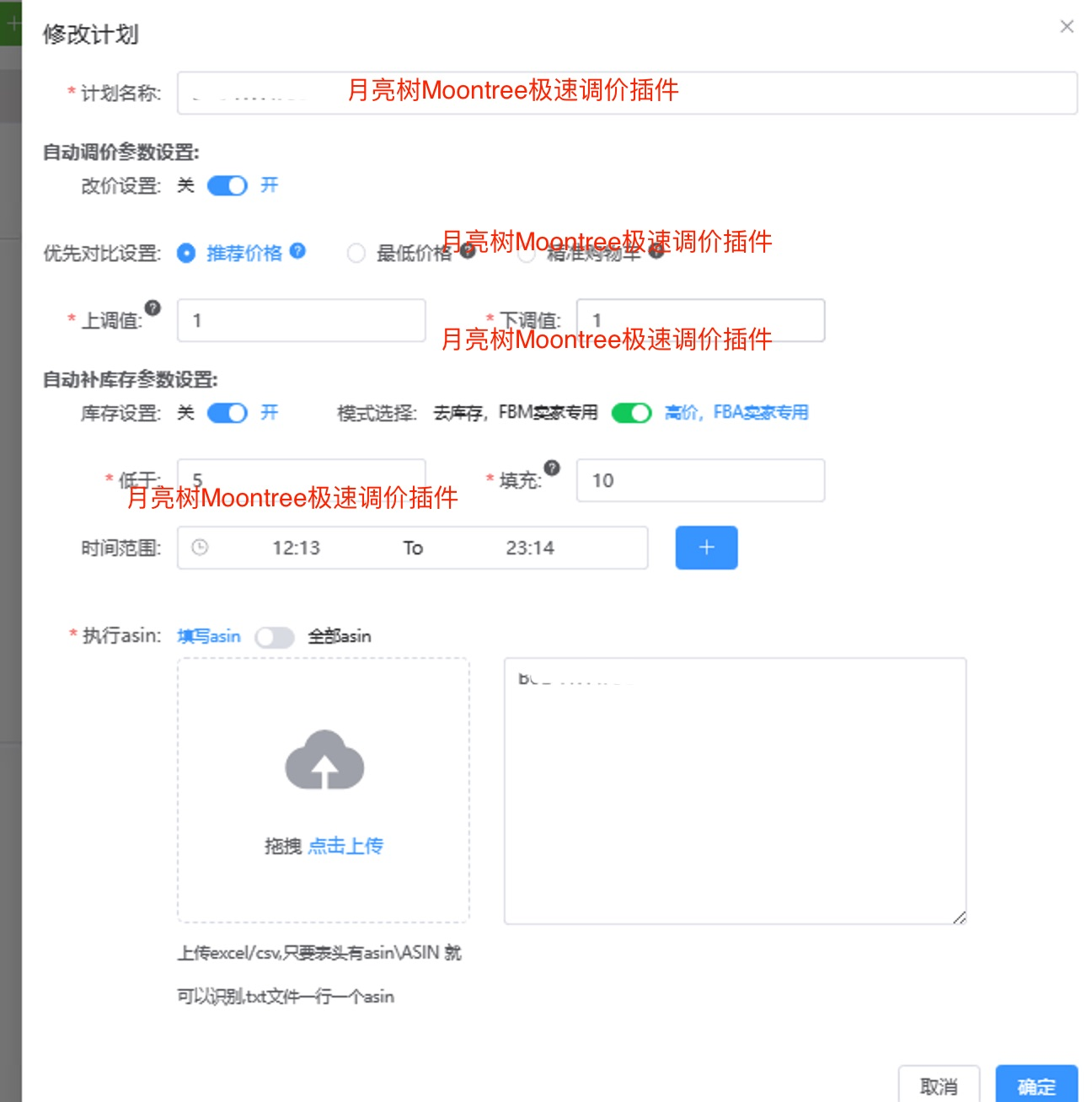Click the 点击上传 link
Image resolution: width=1092 pixels, height=1102 pixels.
tap(345, 846)
